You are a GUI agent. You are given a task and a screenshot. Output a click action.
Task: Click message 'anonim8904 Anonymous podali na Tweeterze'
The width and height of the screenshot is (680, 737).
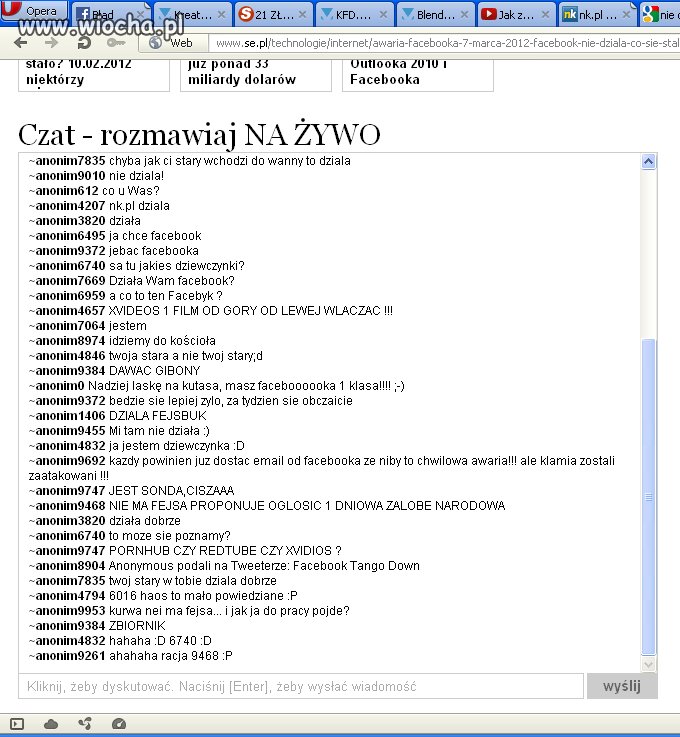224,566
